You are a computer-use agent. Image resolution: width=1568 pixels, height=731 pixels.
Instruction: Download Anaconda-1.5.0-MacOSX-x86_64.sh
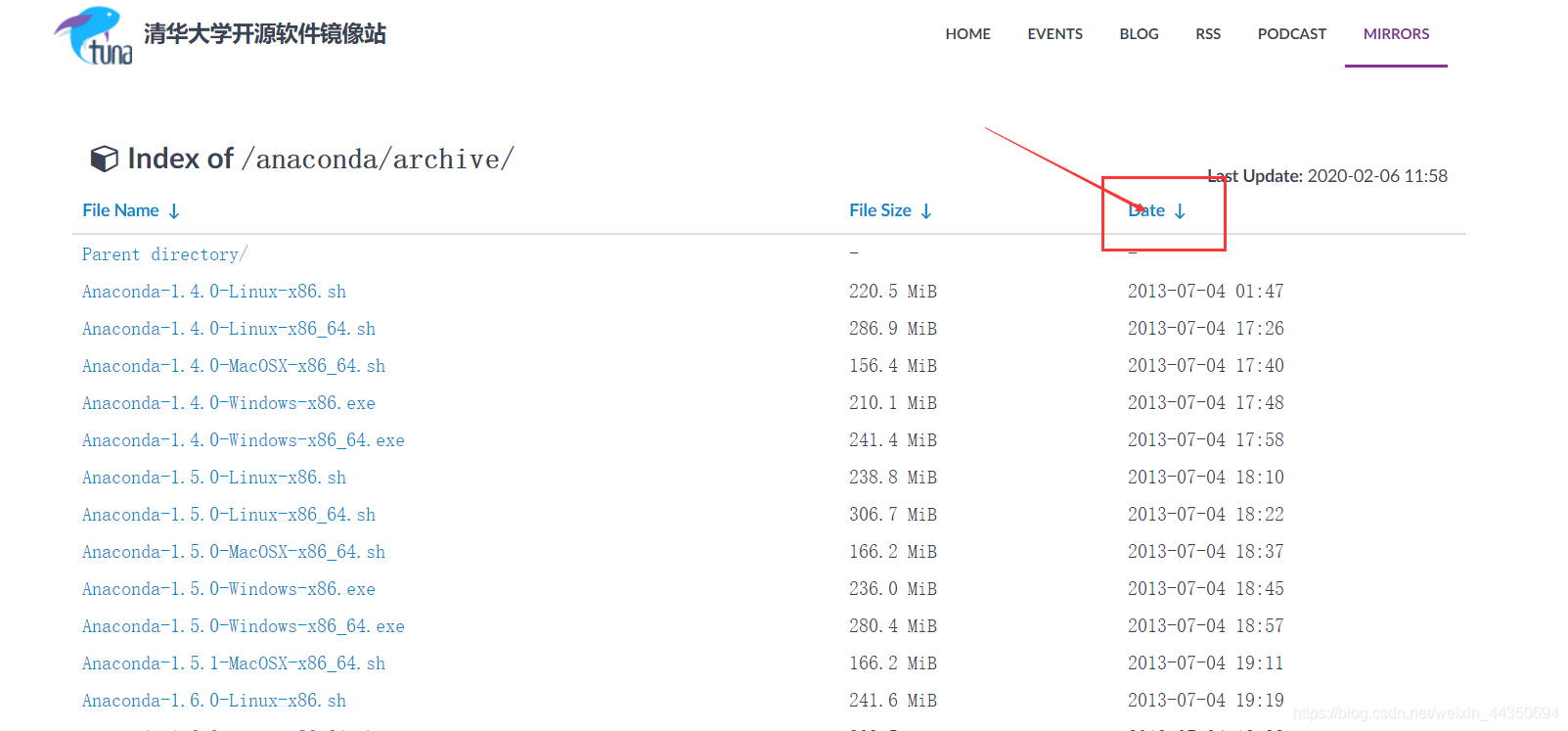(x=234, y=552)
